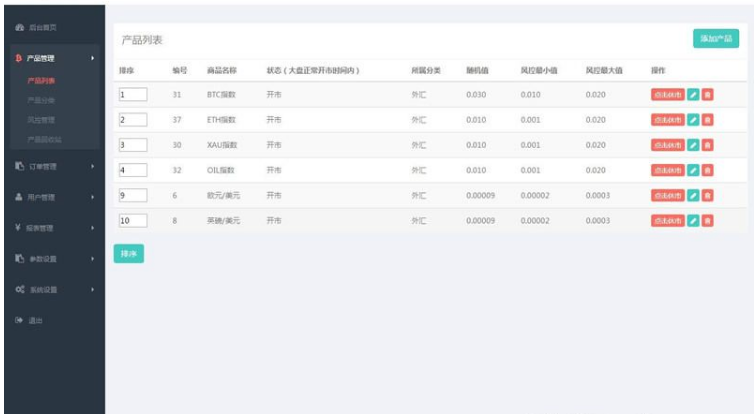This screenshot has width=754, height=414.
Task: Edit the OIL指数 product row
Action: coord(693,170)
